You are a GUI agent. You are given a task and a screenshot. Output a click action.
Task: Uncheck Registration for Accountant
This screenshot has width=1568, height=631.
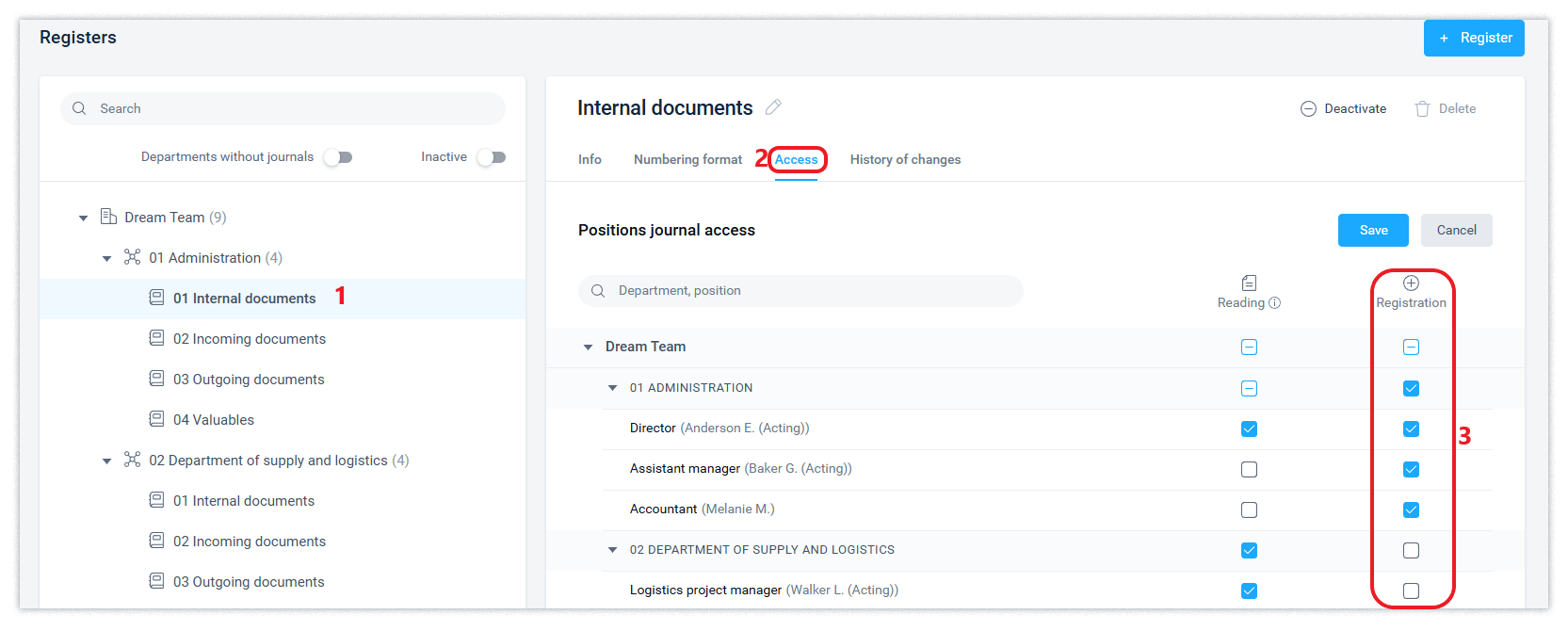1411,510
